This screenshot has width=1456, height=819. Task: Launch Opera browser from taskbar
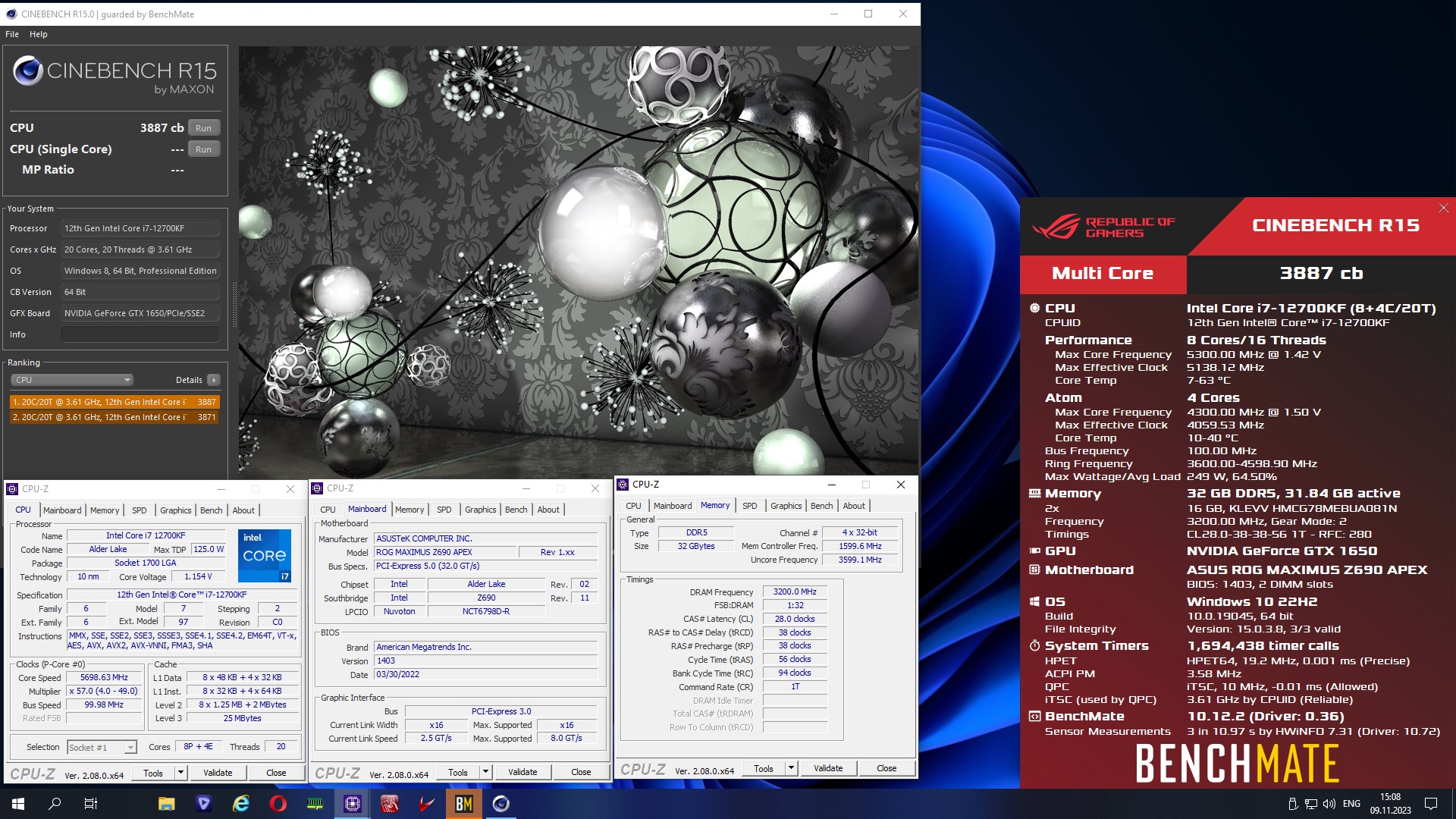click(x=278, y=804)
